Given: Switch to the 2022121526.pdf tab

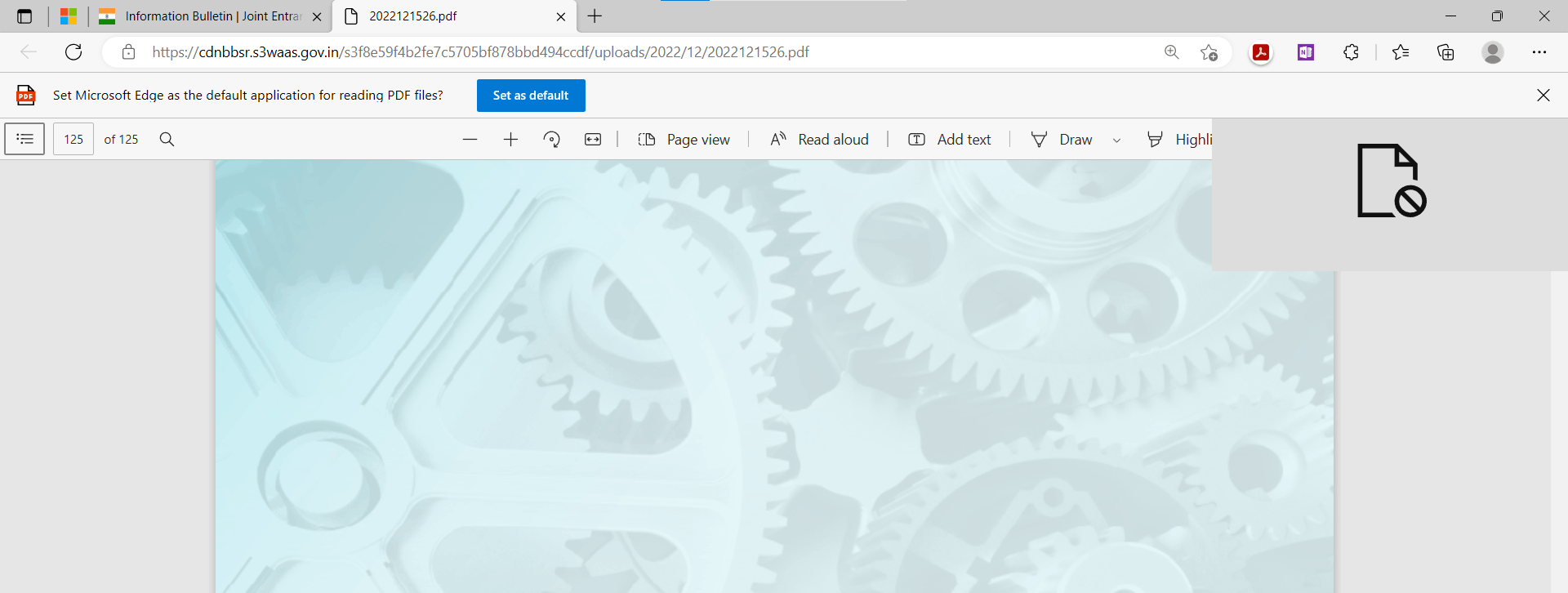Looking at the screenshot, I should [454, 16].
